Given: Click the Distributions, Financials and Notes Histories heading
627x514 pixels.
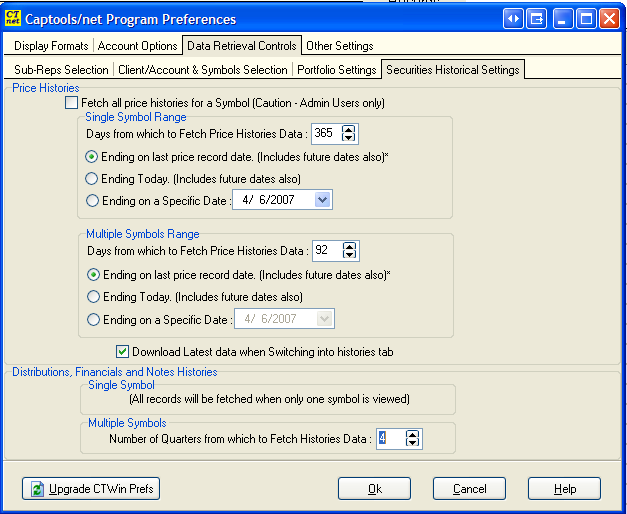Looking at the screenshot, I should pyautogui.click(x=115, y=372).
